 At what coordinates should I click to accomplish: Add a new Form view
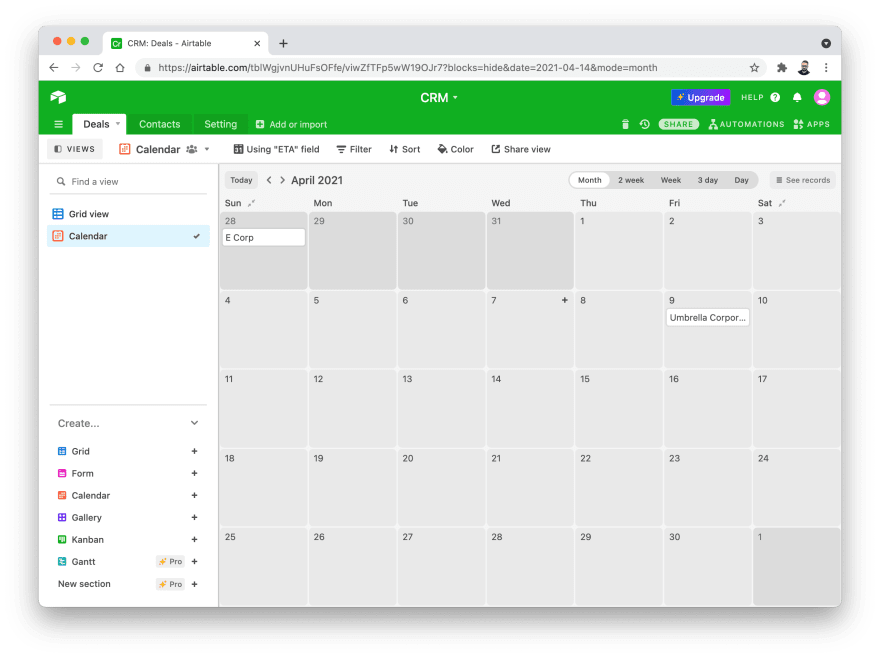click(194, 473)
